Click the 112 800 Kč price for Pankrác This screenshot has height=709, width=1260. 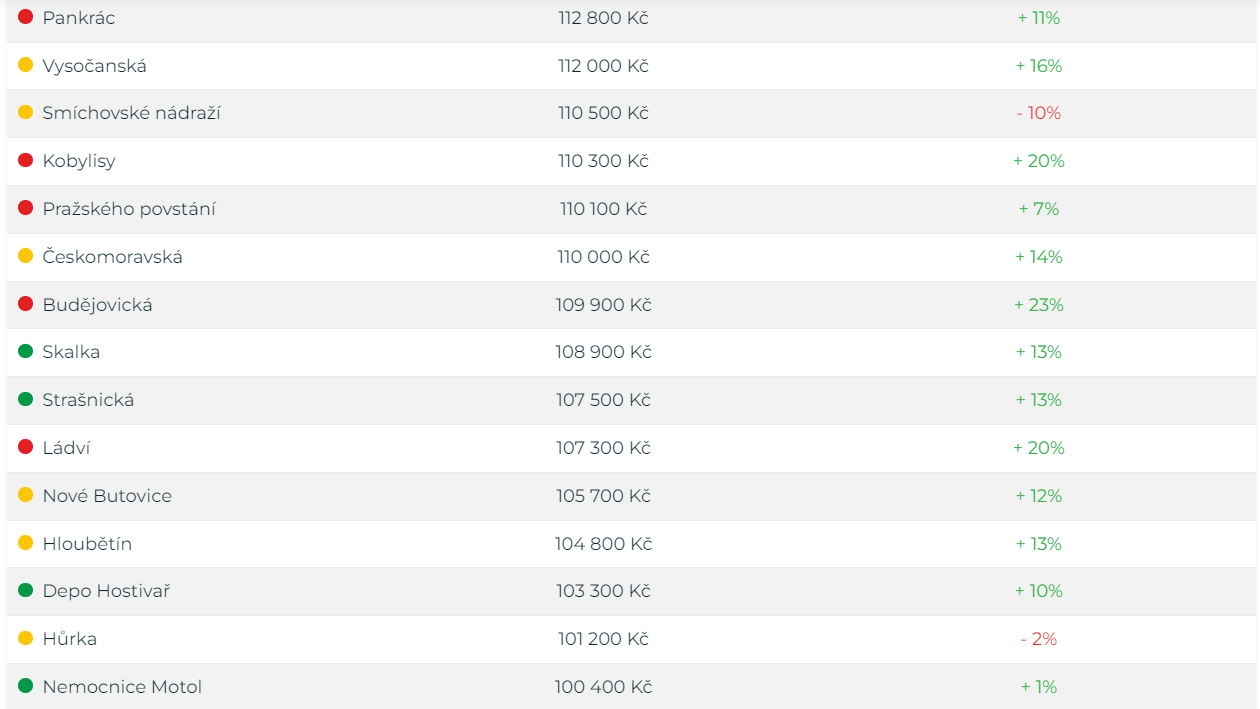point(603,18)
